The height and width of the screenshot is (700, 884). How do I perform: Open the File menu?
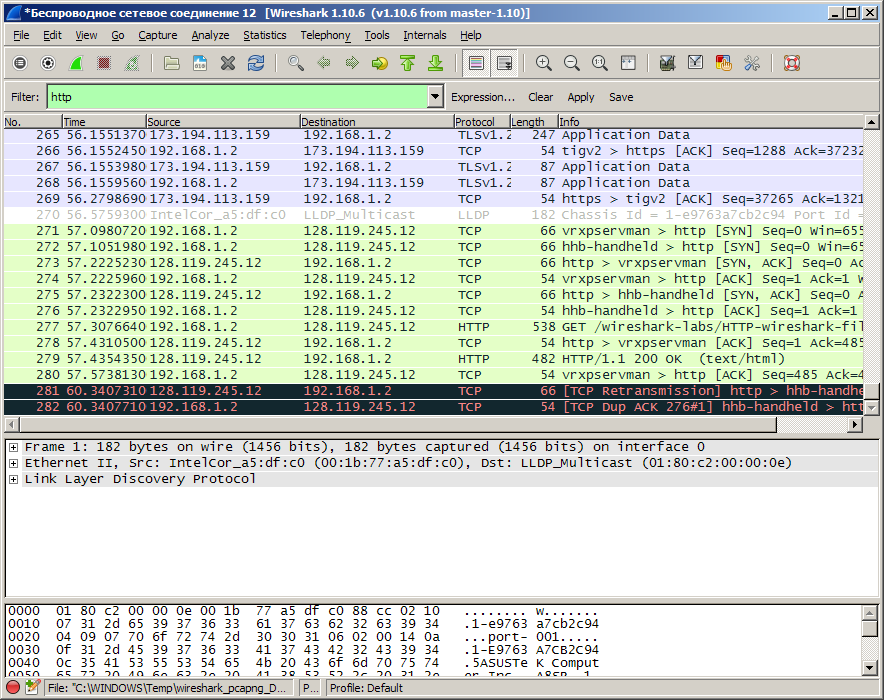point(21,36)
